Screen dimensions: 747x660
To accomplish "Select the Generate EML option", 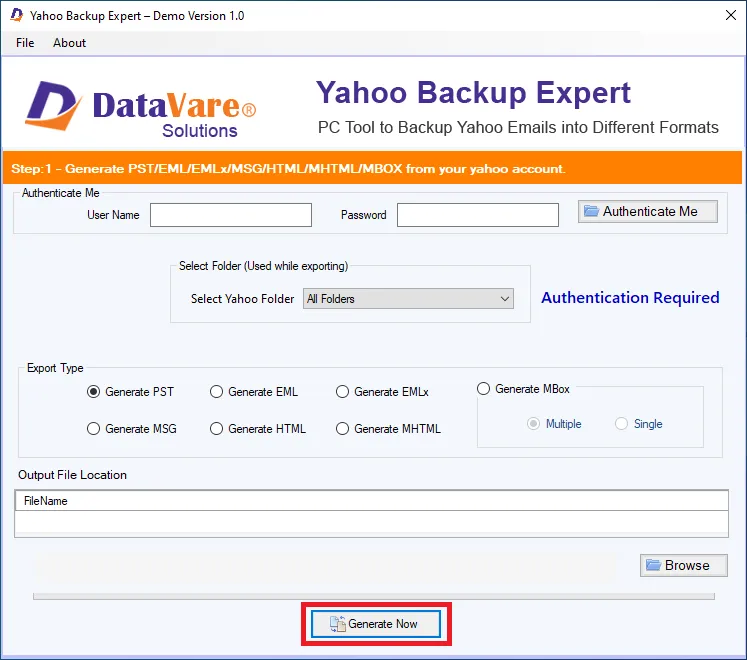I will point(216,392).
